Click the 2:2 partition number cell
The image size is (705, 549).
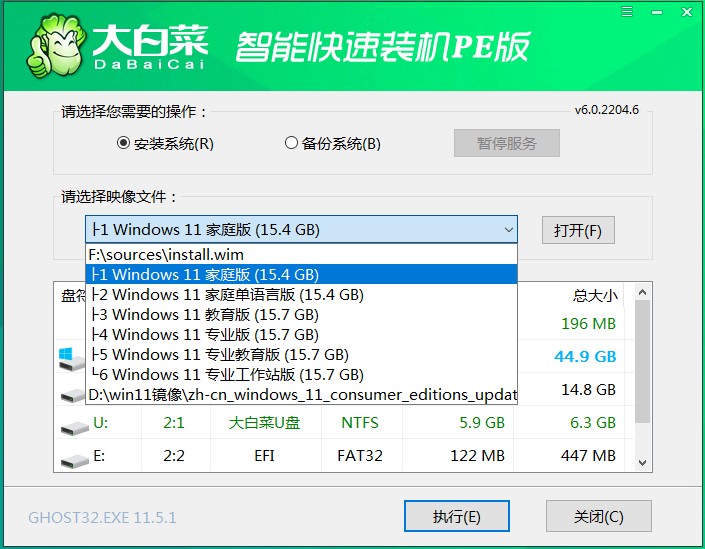click(174, 456)
